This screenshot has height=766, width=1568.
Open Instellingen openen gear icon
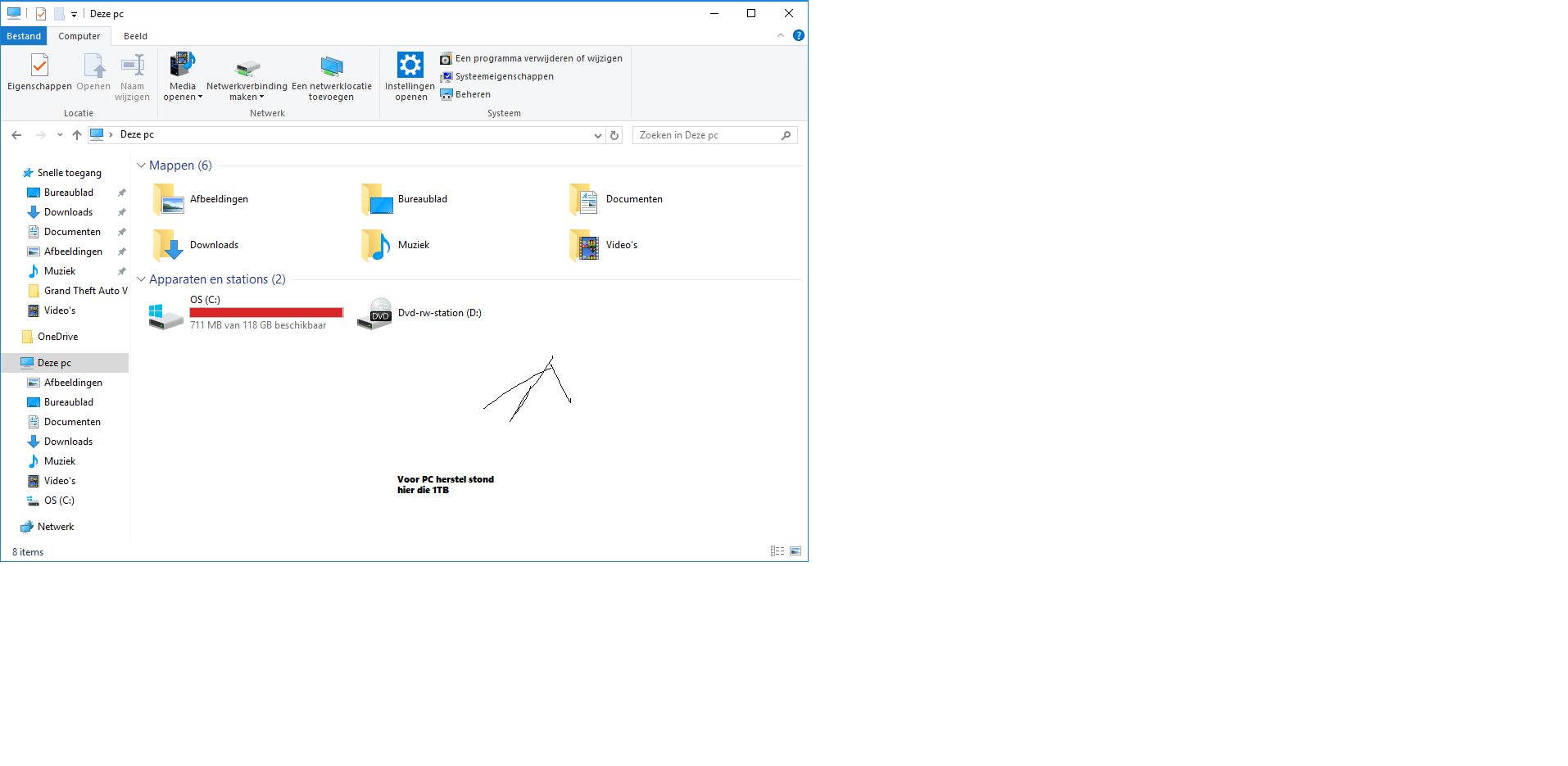coord(410,65)
